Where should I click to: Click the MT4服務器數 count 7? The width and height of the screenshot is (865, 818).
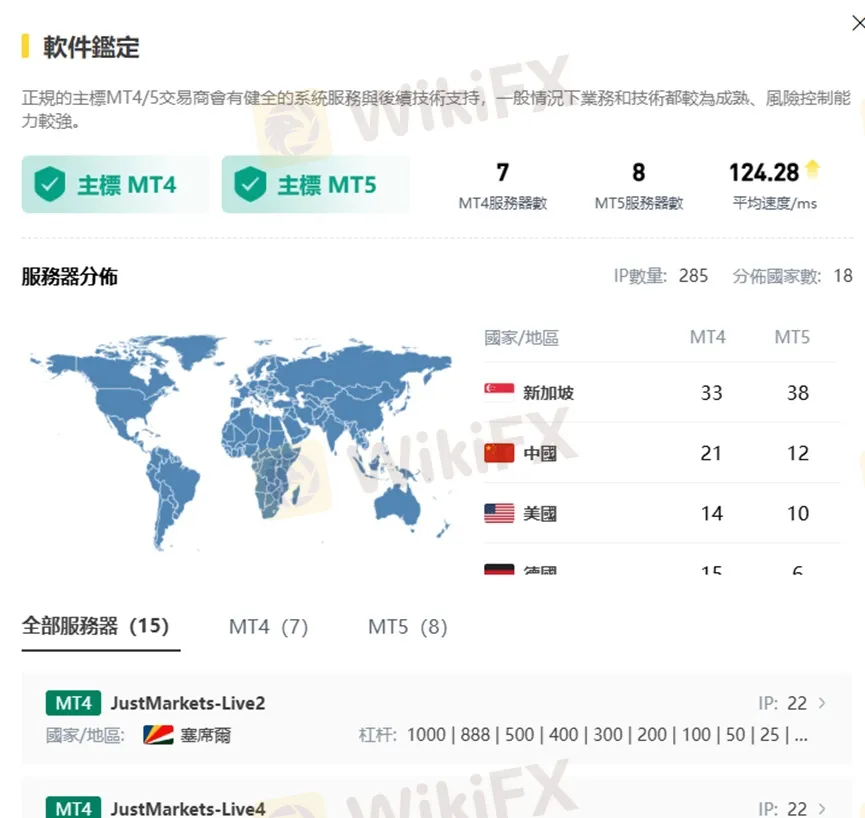coord(503,172)
